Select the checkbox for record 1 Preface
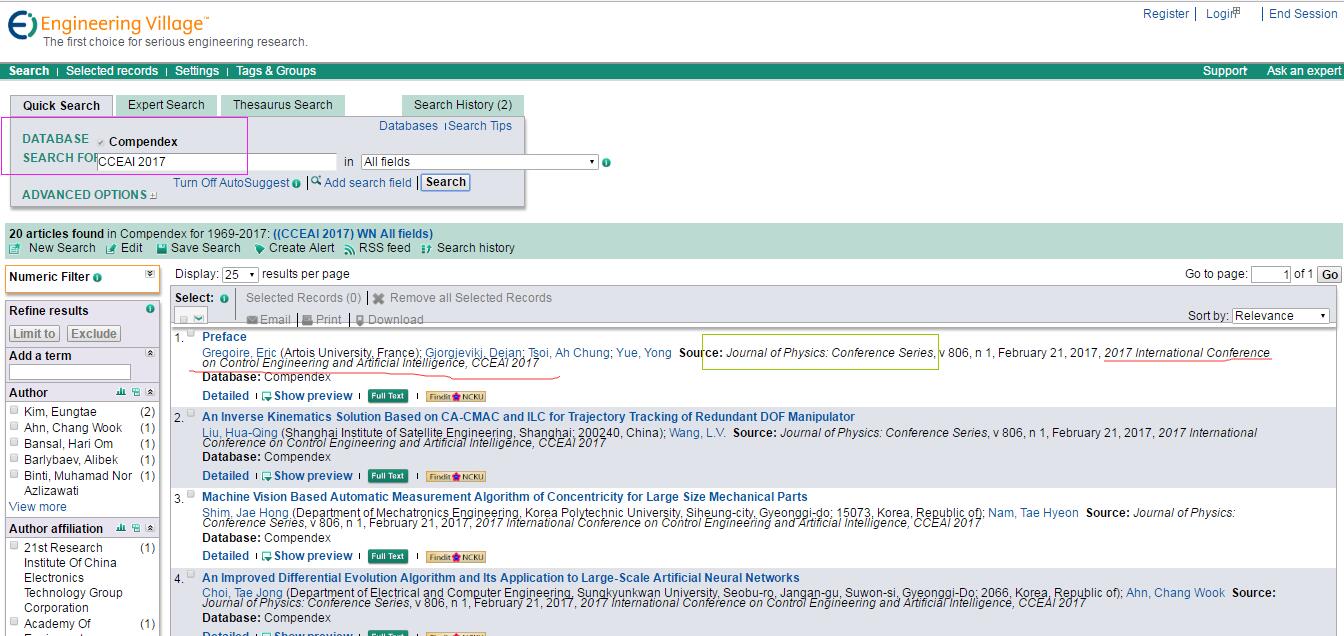This screenshot has width=1344, height=636. click(x=192, y=334)
